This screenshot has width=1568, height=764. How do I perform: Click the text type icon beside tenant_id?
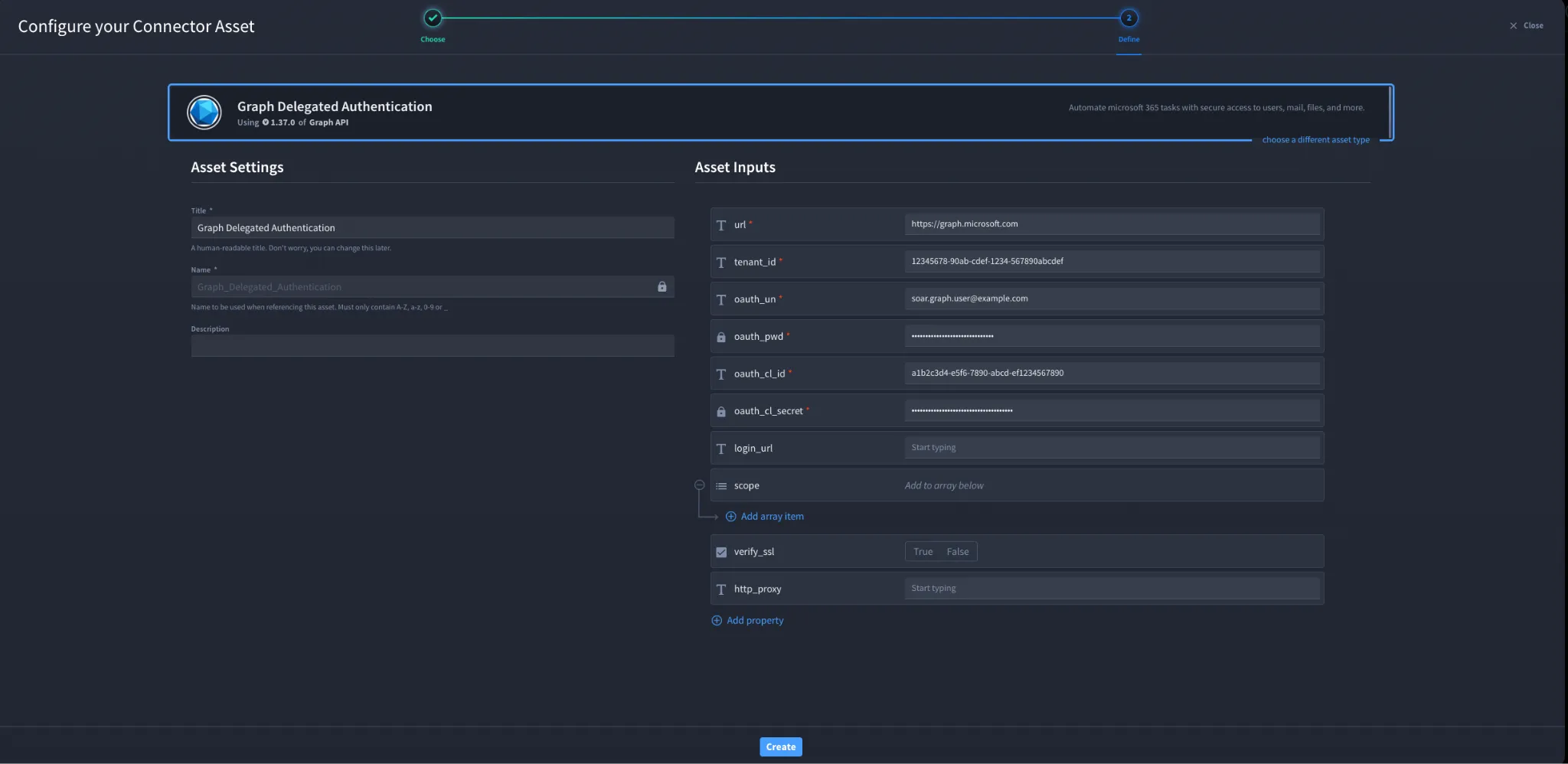pyautogui.click(x=721, y=263)
